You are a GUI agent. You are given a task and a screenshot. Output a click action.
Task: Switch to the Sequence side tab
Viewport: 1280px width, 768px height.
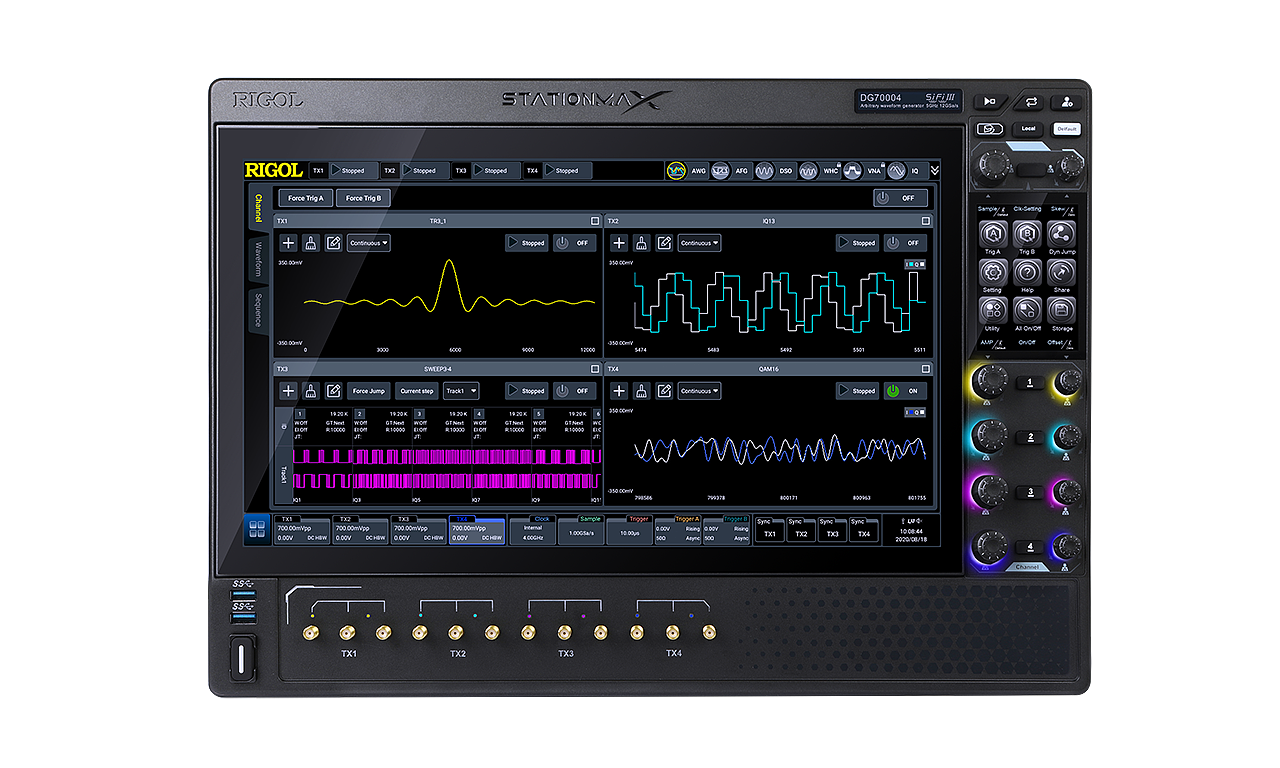tap(257, 309)
